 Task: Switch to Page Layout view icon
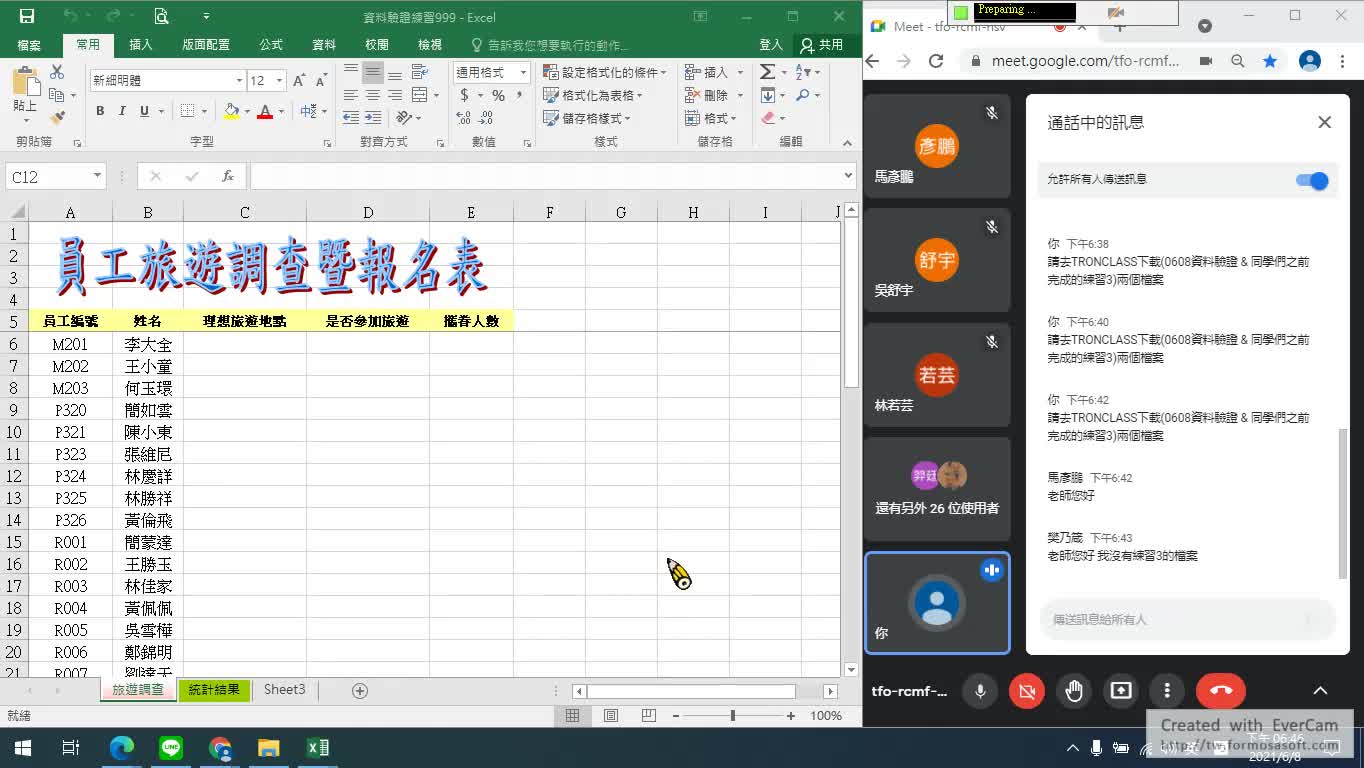click(611, 715)
